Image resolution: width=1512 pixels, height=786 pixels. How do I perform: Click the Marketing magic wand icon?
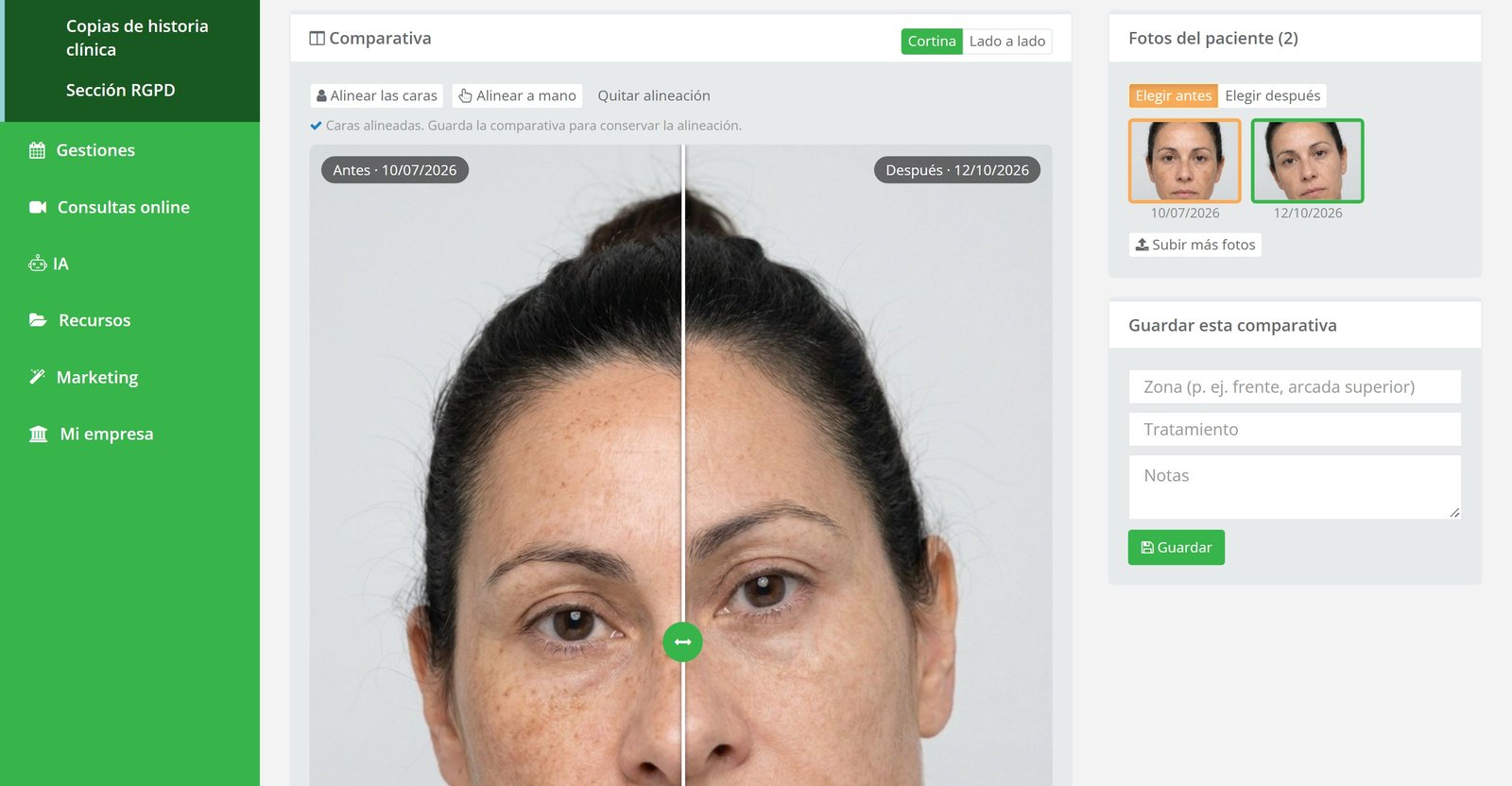(x=37, y=377)
